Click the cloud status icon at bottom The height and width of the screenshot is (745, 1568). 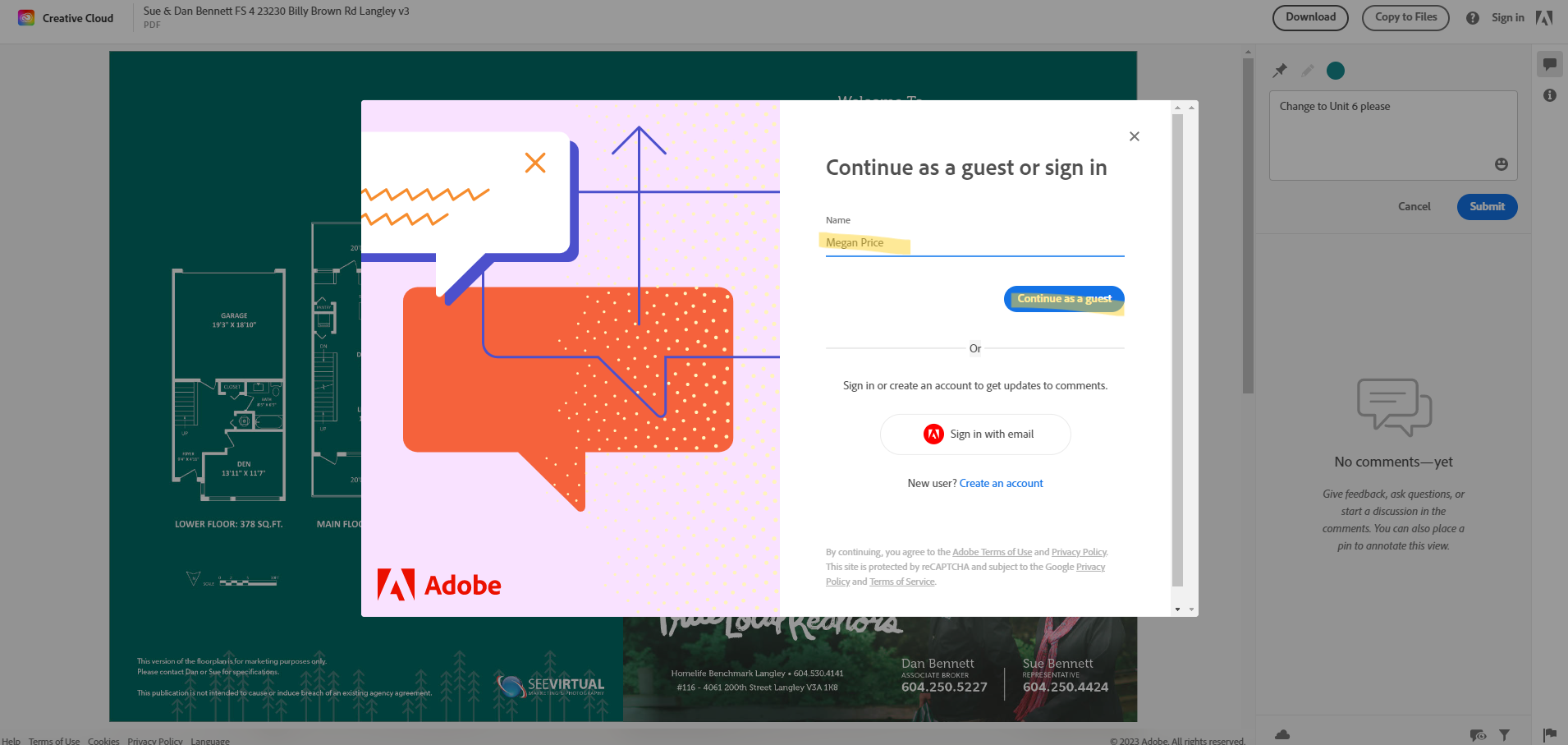(1282, 735)
